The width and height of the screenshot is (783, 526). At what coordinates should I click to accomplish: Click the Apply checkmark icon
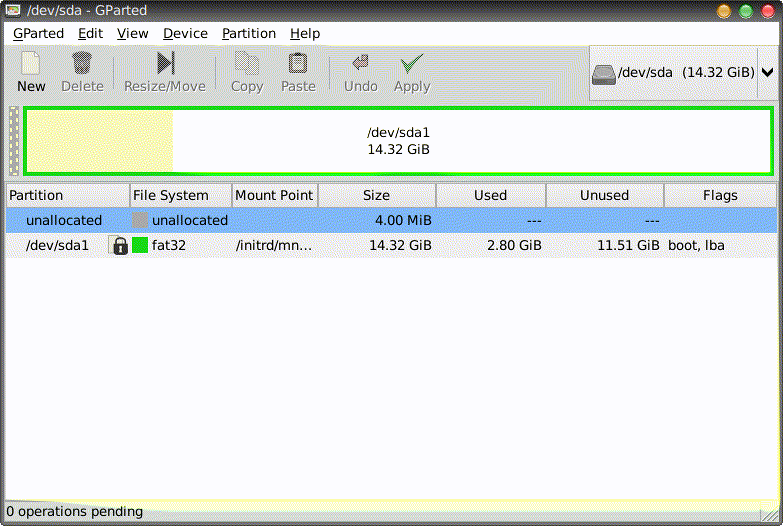click(411, 64)
